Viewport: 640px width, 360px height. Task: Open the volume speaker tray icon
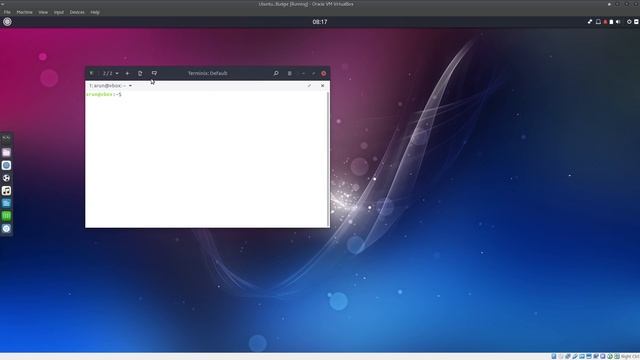(618, 22)
